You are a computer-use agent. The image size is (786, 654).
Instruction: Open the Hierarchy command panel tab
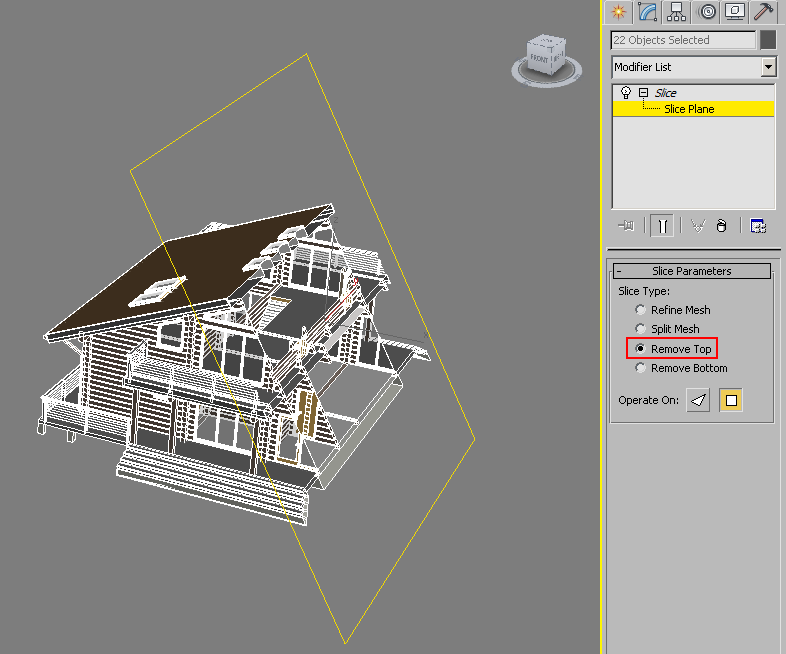coord(676,12)
